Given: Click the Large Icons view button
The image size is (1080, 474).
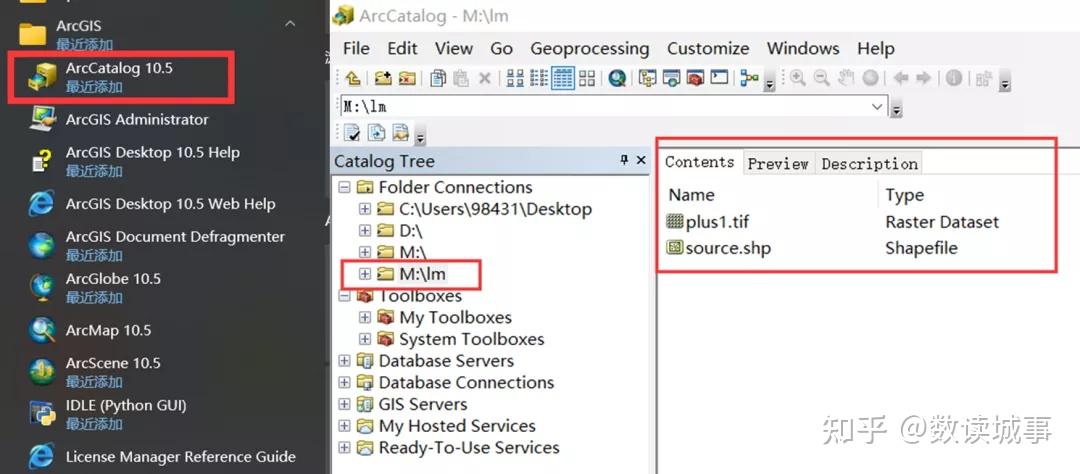Looking at the screenshot, I should coord(515,78).
